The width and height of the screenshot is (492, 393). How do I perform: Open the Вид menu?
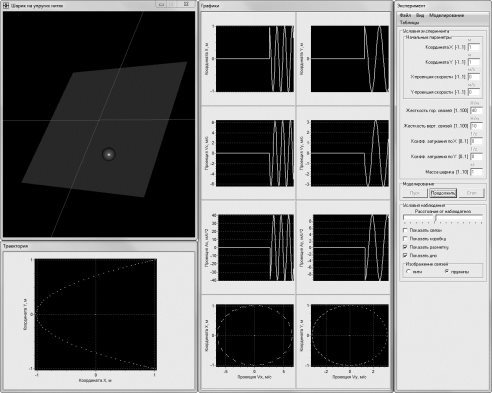[x=420, y=15]
